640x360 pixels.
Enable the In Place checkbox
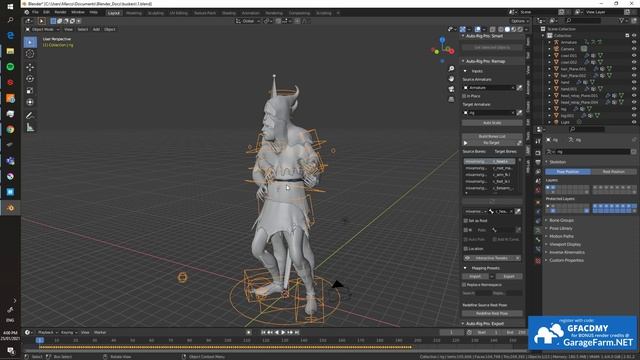point(464,96)
